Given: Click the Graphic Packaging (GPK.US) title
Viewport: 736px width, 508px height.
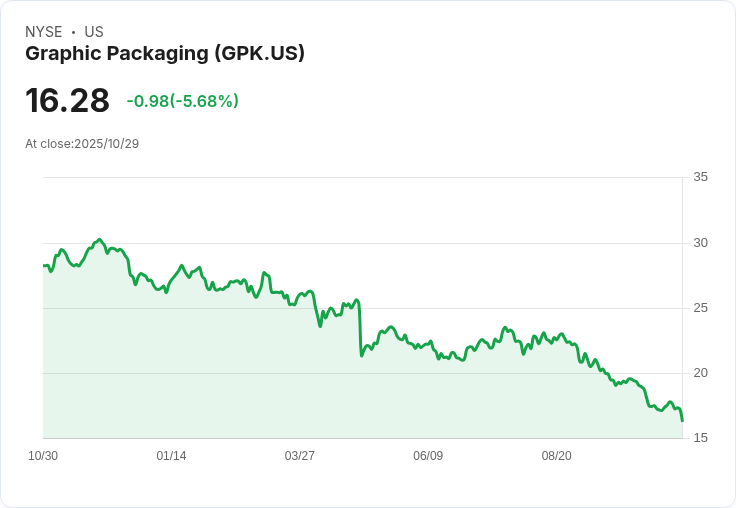Looking at the screenshot, I should click(x=165, y=54).
